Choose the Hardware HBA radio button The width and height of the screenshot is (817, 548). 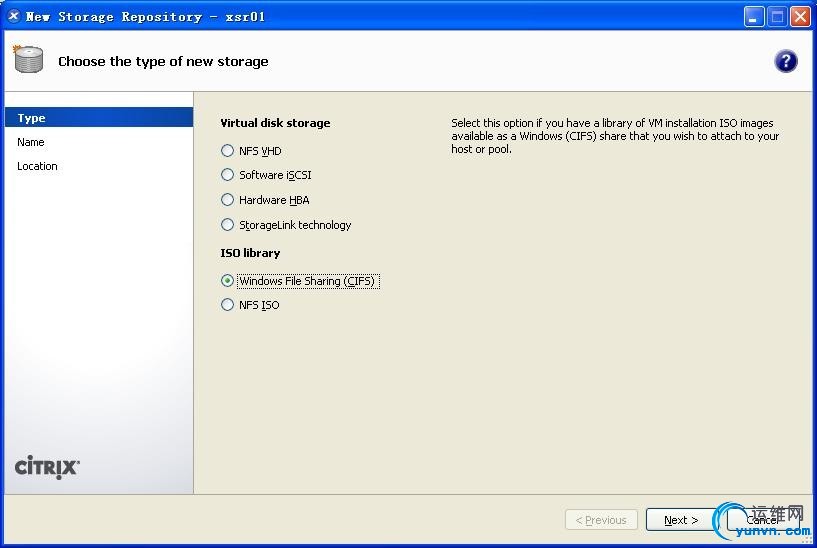pyautogui.click(x=227, y=200)
